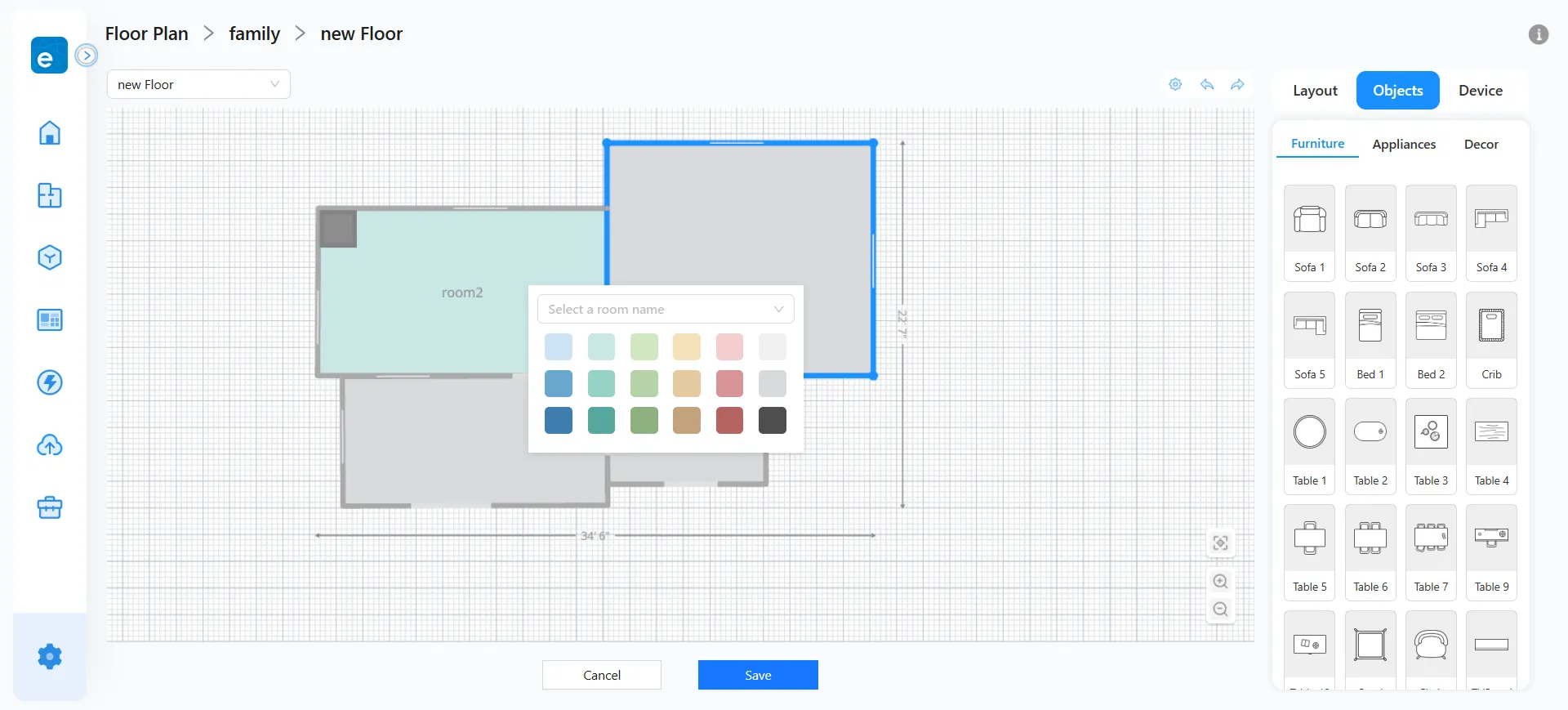1568x710 pixels.
Task: Zoom in on the floor plan
Action: 1220,582
